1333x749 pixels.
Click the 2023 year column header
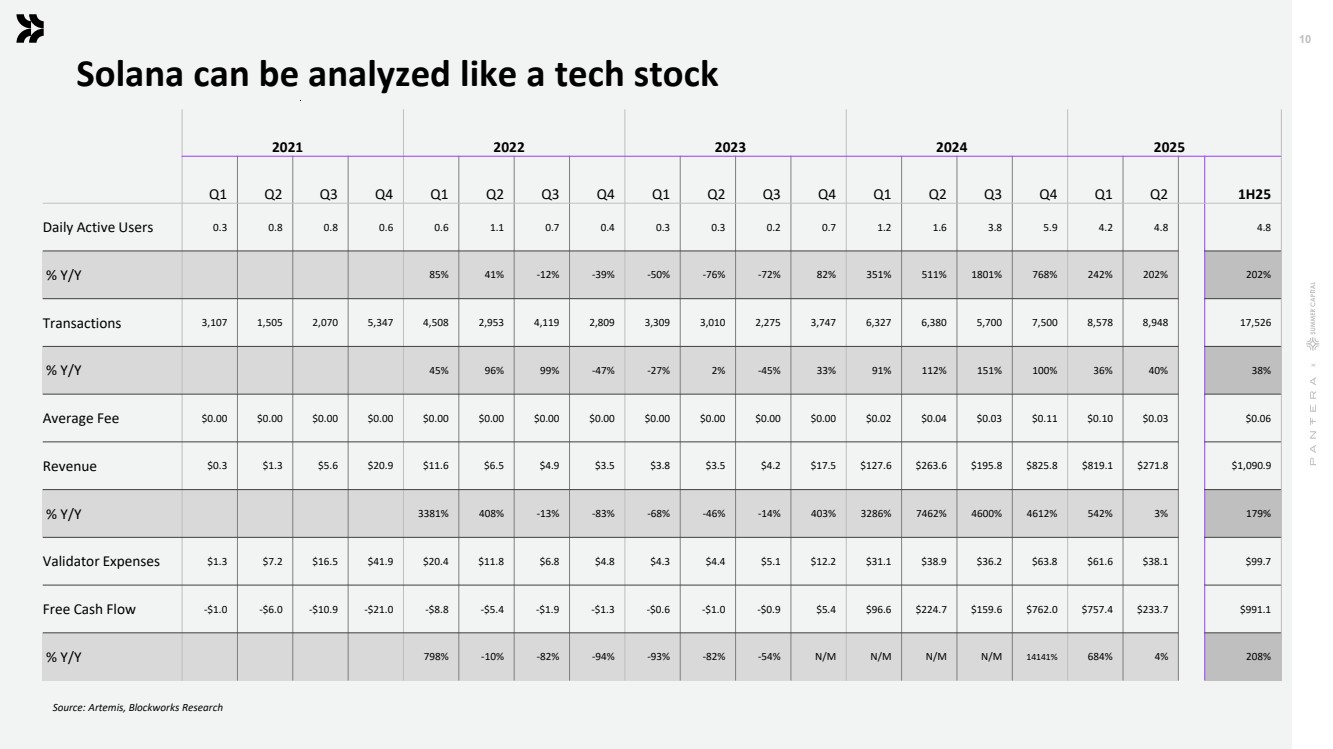coord(730,147)
